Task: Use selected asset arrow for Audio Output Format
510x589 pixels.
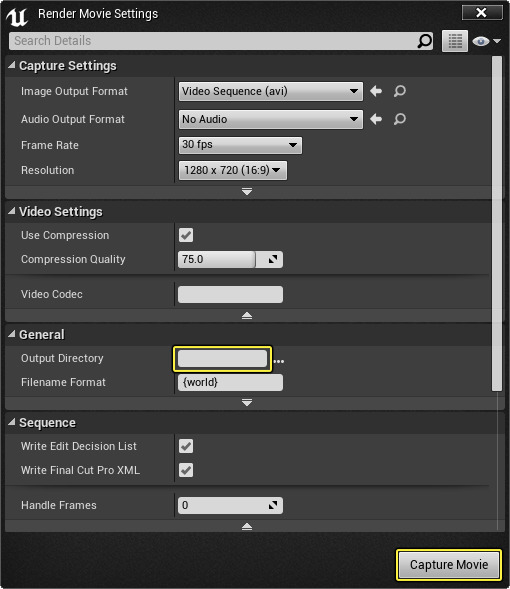Action: [x=376, y=119]
